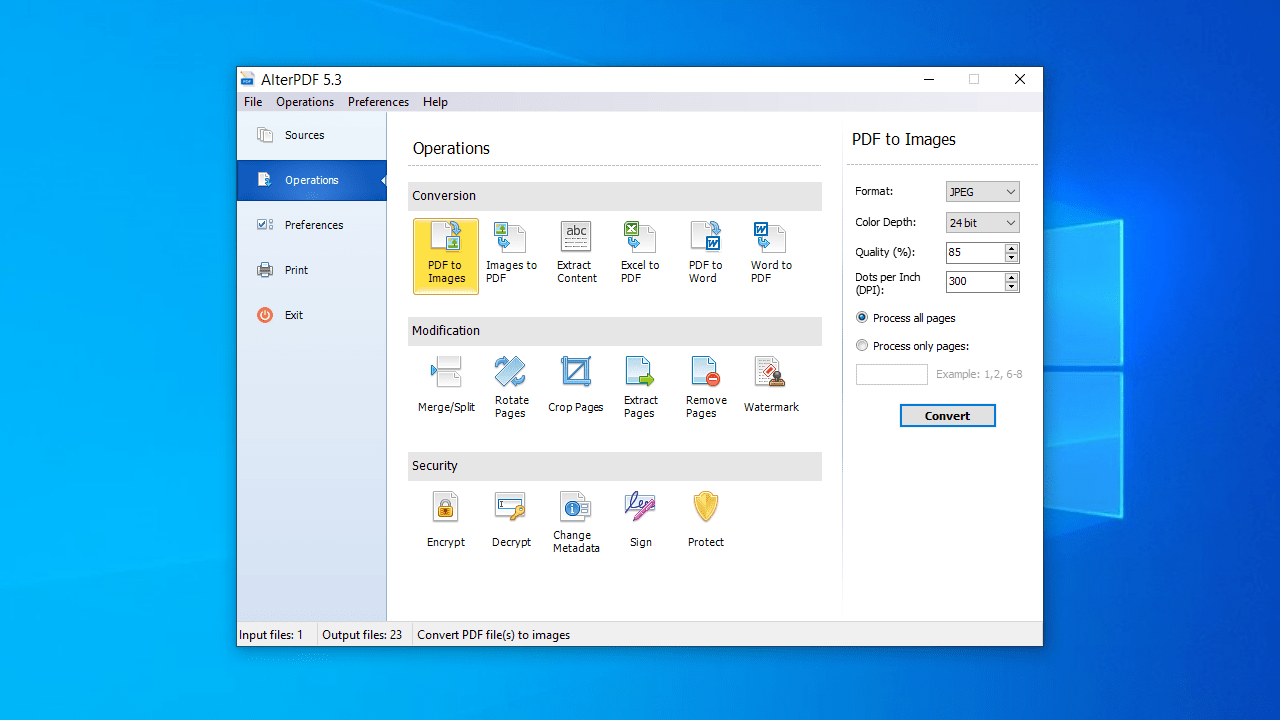Click the Print printer item in sidebar

[x=312, y=270]
